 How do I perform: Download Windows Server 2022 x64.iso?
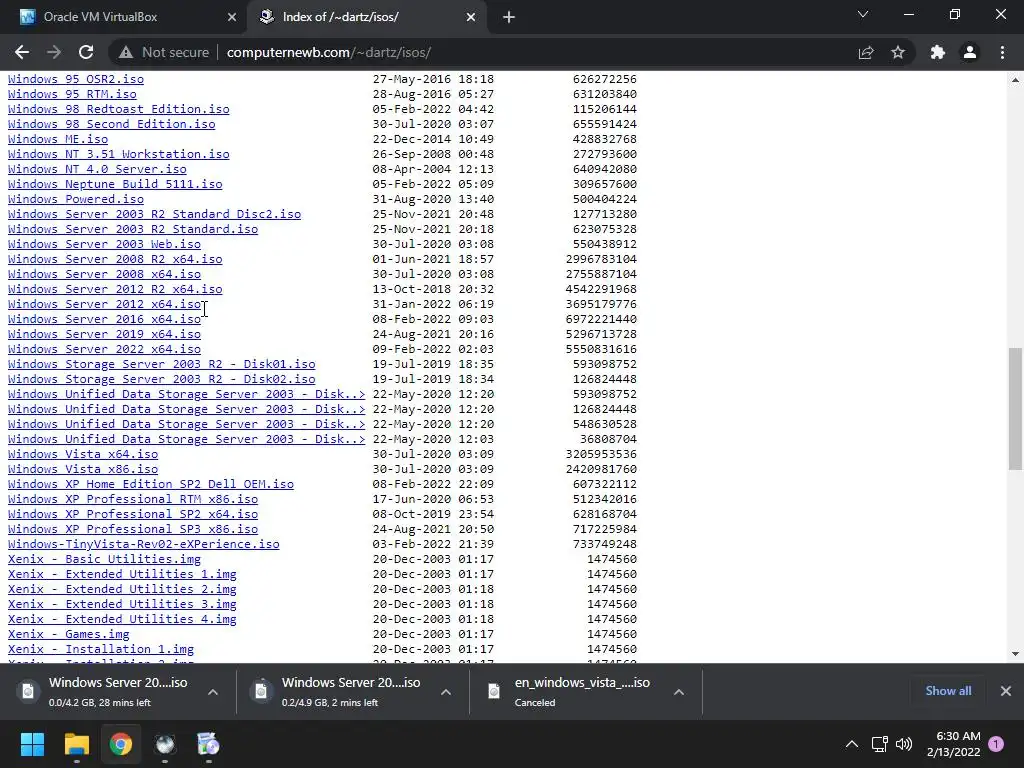point(104,349)
